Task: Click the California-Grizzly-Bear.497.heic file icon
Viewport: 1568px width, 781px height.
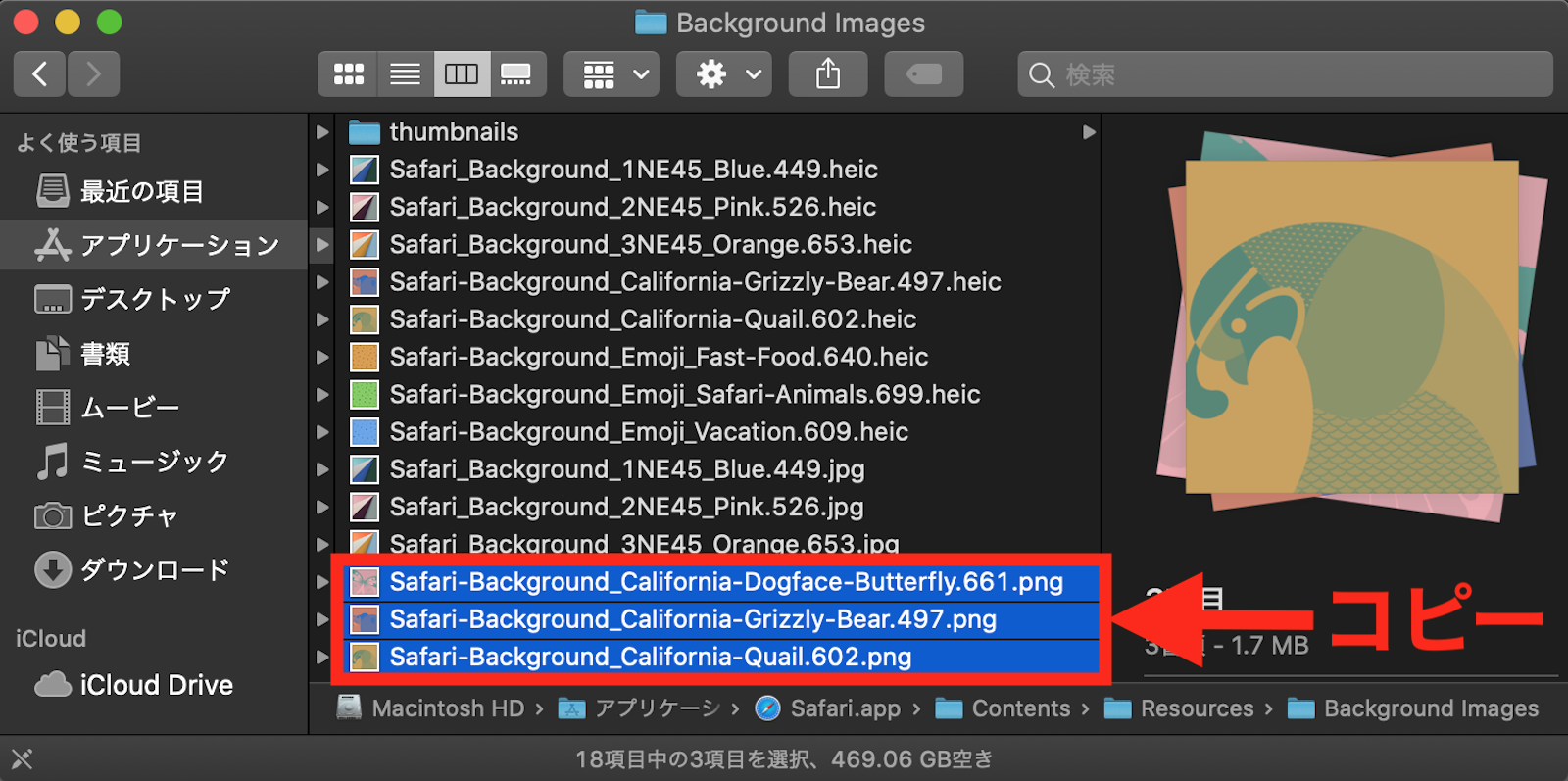Action: pyautogui.click(x=365, y=282)
